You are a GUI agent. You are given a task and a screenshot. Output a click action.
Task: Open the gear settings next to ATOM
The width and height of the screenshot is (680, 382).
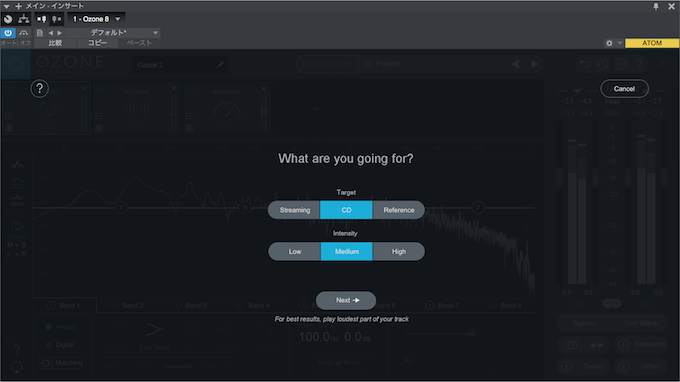[x=609, y=43]
